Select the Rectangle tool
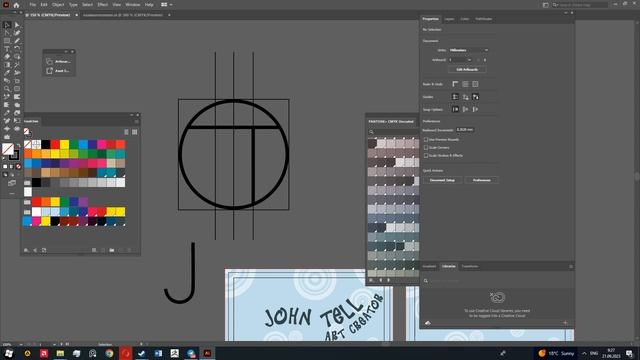 tap(7, 41)
